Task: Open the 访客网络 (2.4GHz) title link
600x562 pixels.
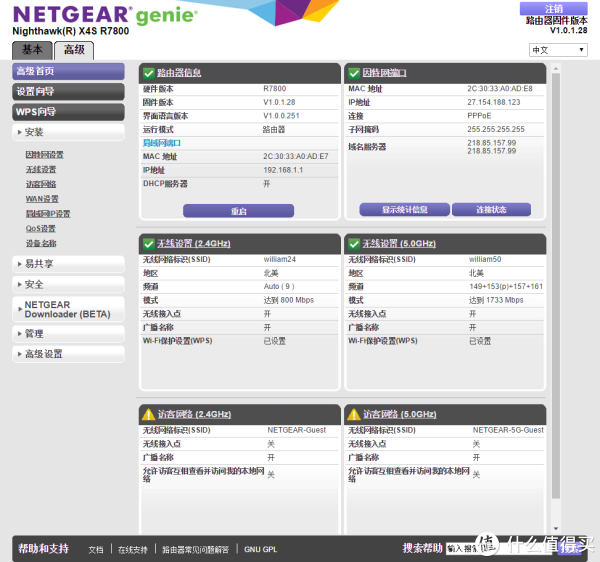Action: coord(194,414)
